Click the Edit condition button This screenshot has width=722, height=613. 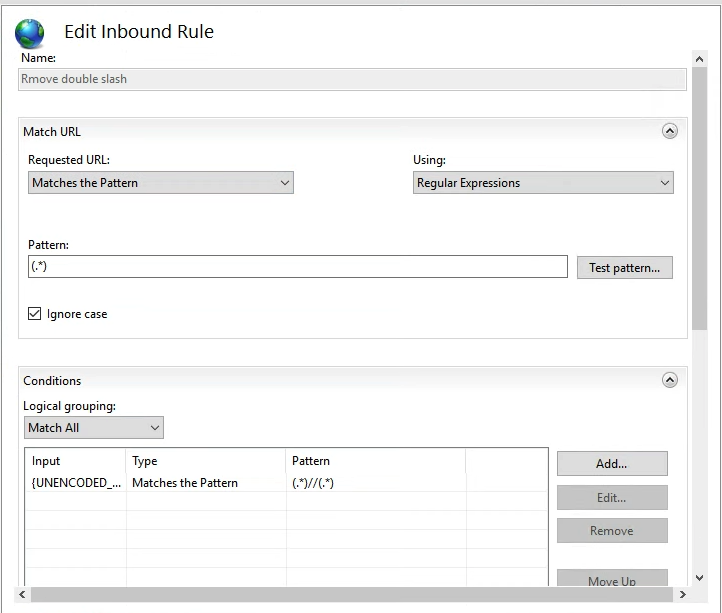point(612,497)
